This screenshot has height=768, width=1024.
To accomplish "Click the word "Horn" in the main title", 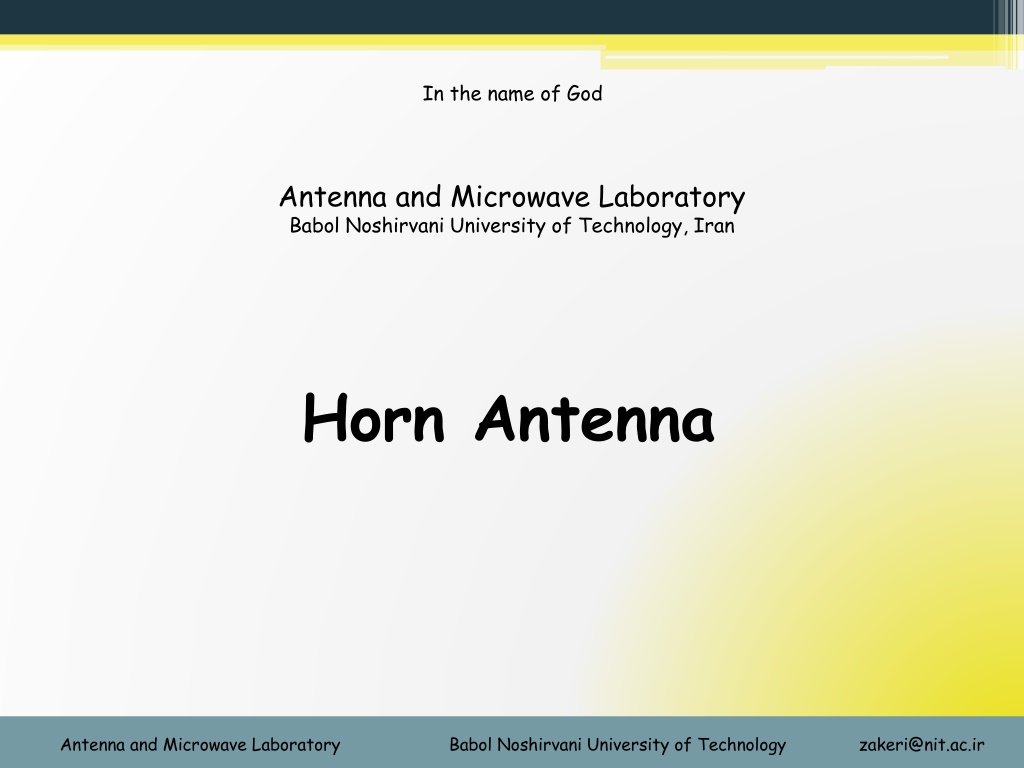I will 374,419.
